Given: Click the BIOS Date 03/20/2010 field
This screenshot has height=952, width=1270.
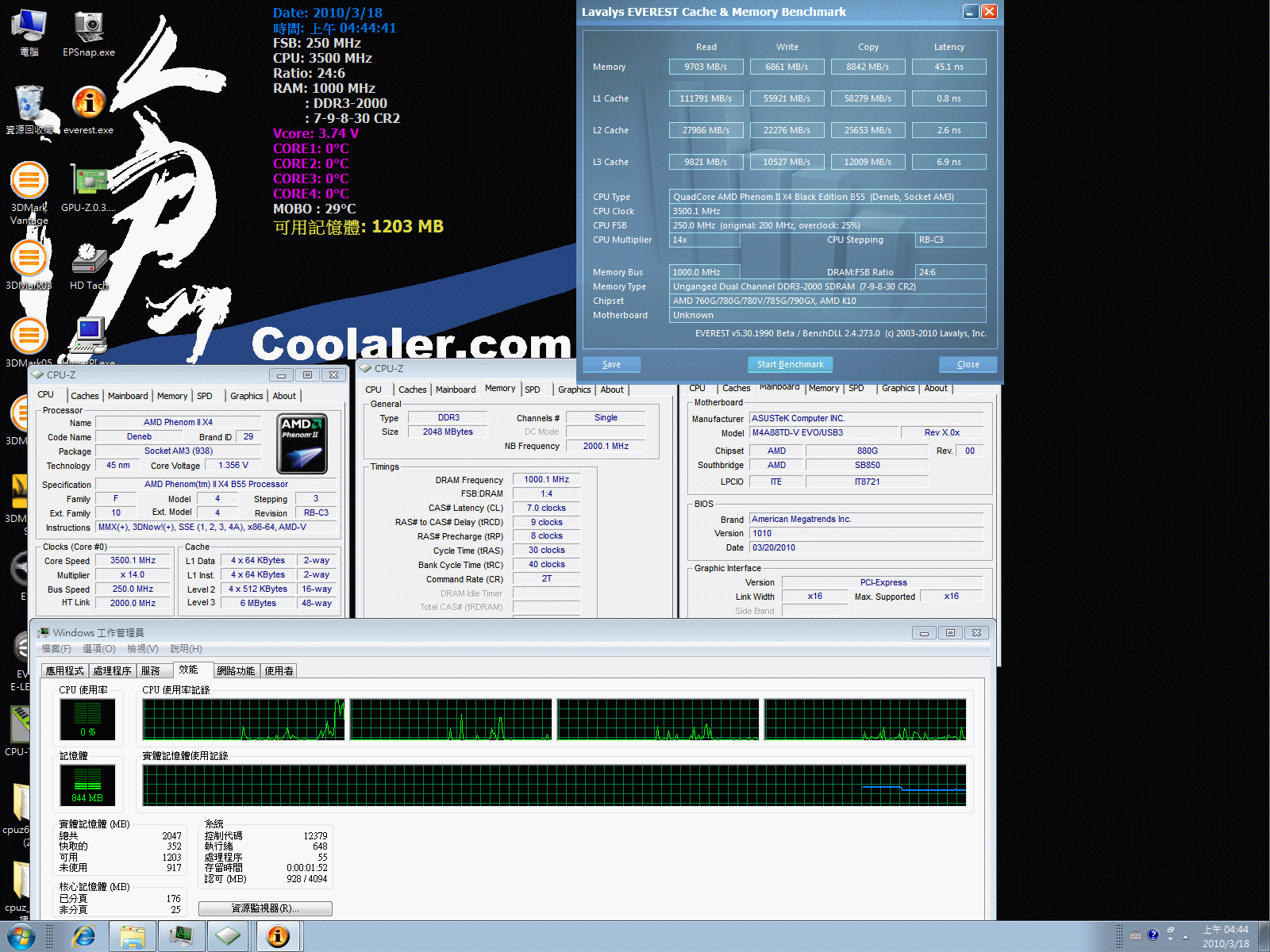Looking at the screenshot, I should point(867,547).
